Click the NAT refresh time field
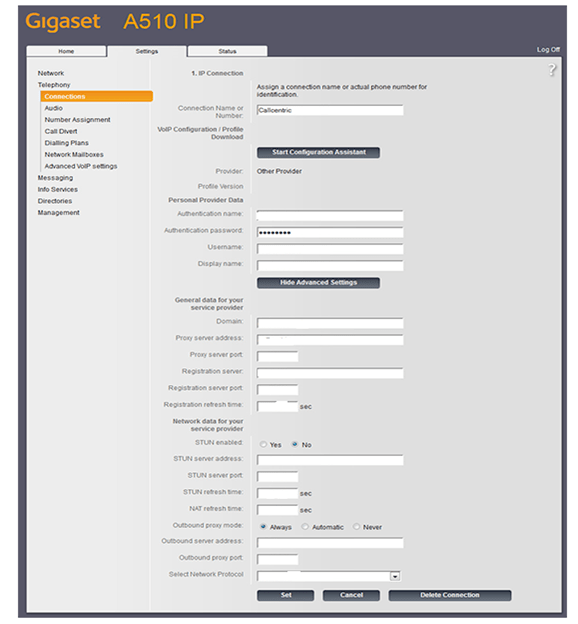The height and width of the screenshot is (624, 578). point(277,510)
